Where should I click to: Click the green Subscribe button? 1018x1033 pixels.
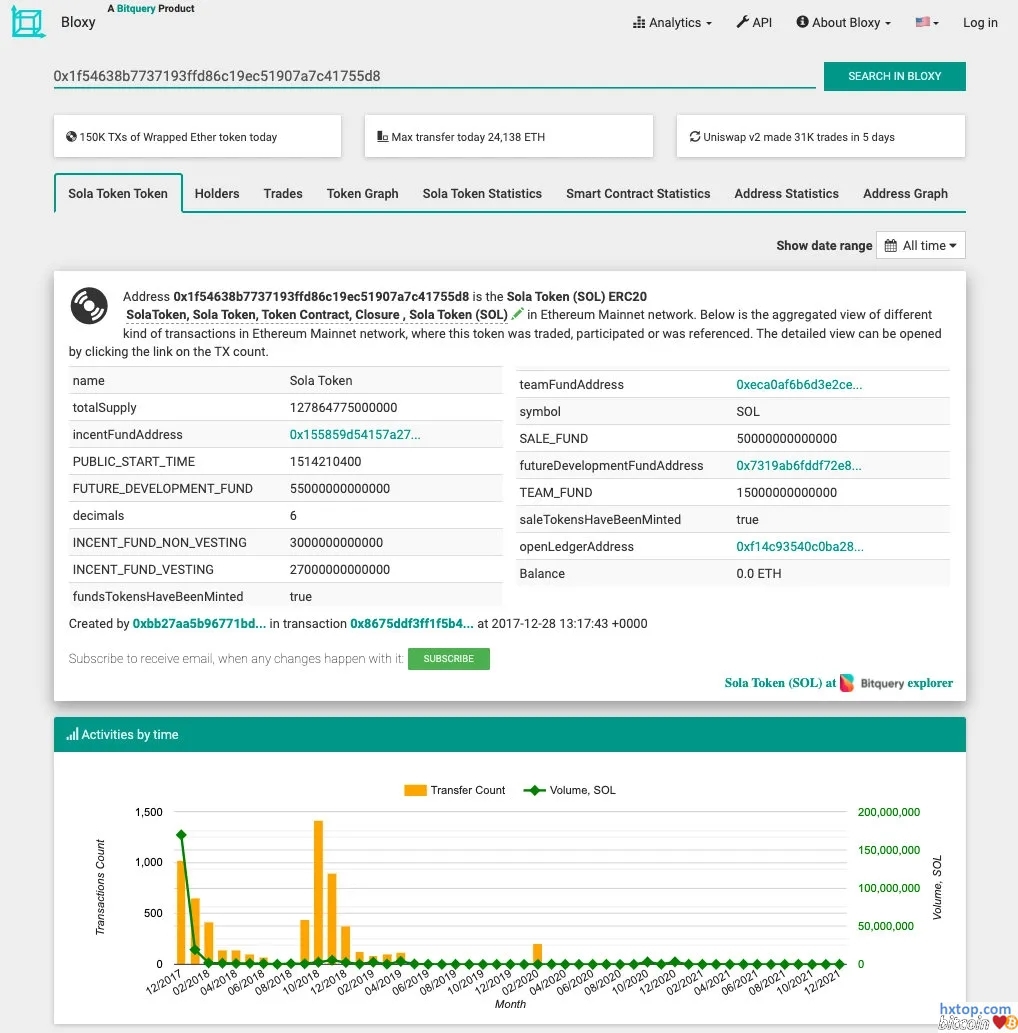[449, 659]
